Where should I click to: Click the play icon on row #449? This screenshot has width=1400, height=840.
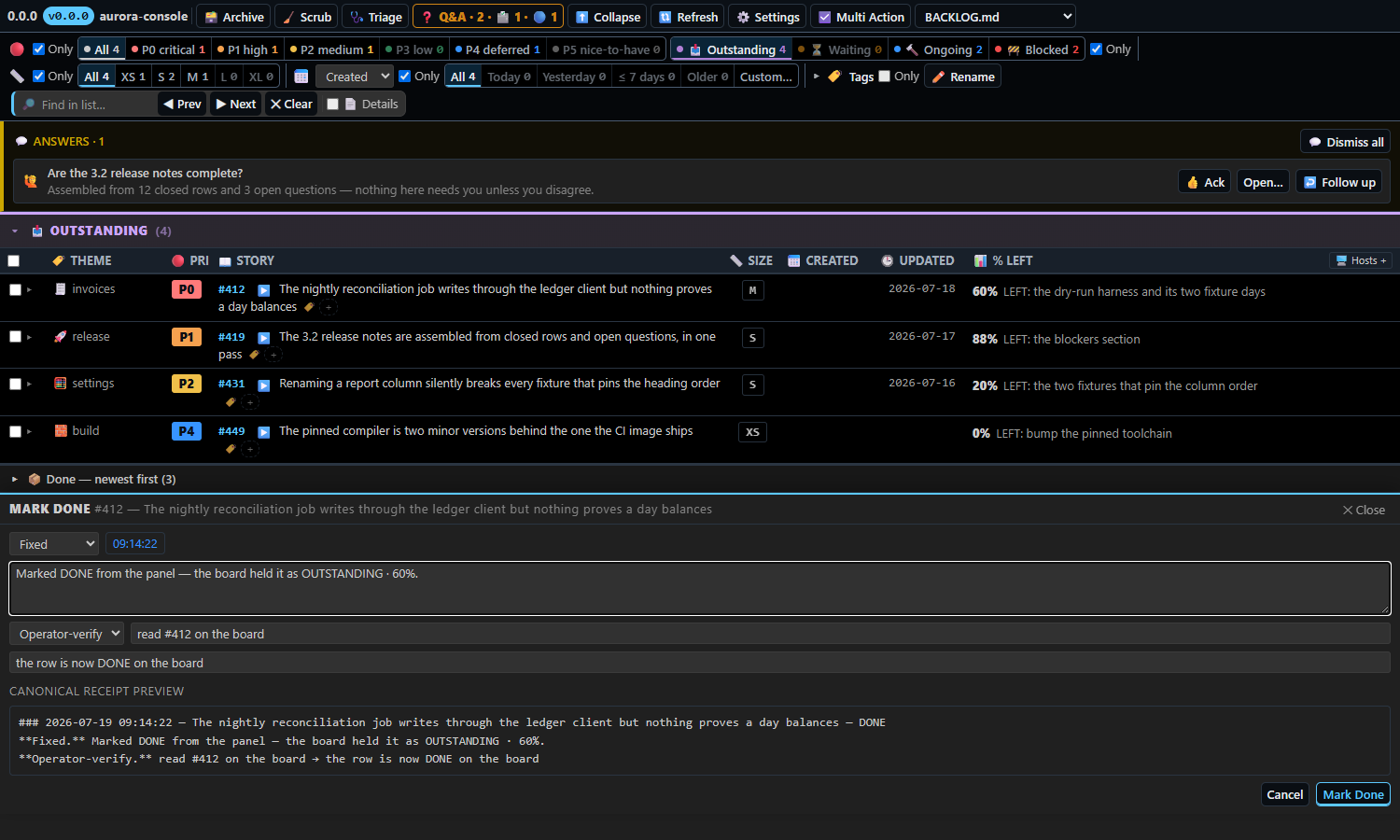pos(263,432)
